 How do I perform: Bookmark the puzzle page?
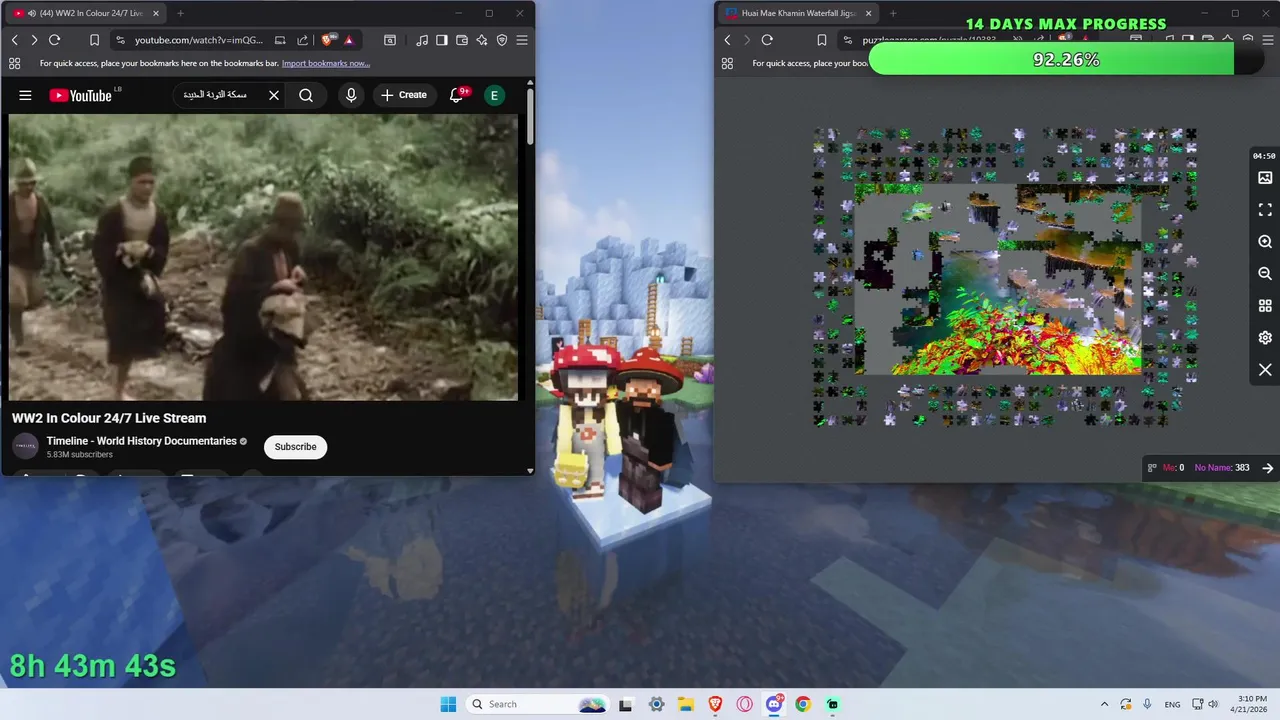click(x=821, y=40)
